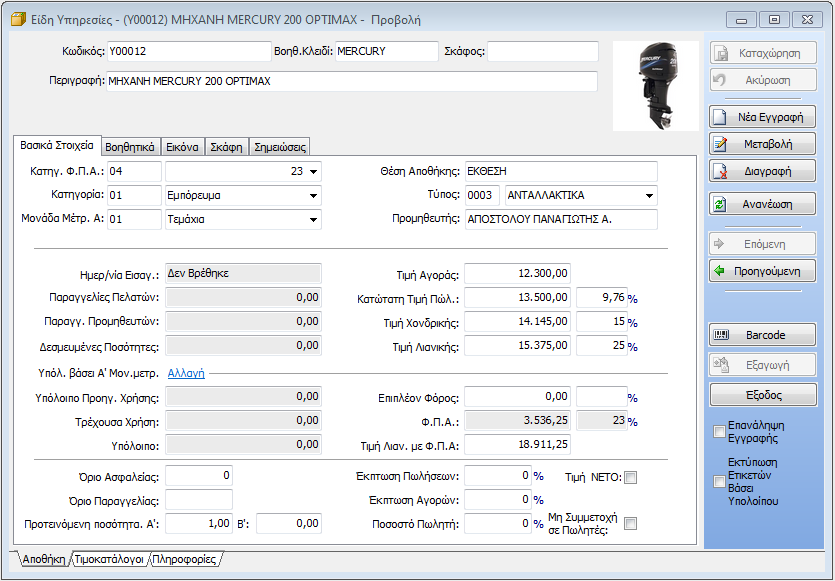Exit the form with Έξοδος
Viewport: 835px width, 581px height.
[x=763, y=395]
